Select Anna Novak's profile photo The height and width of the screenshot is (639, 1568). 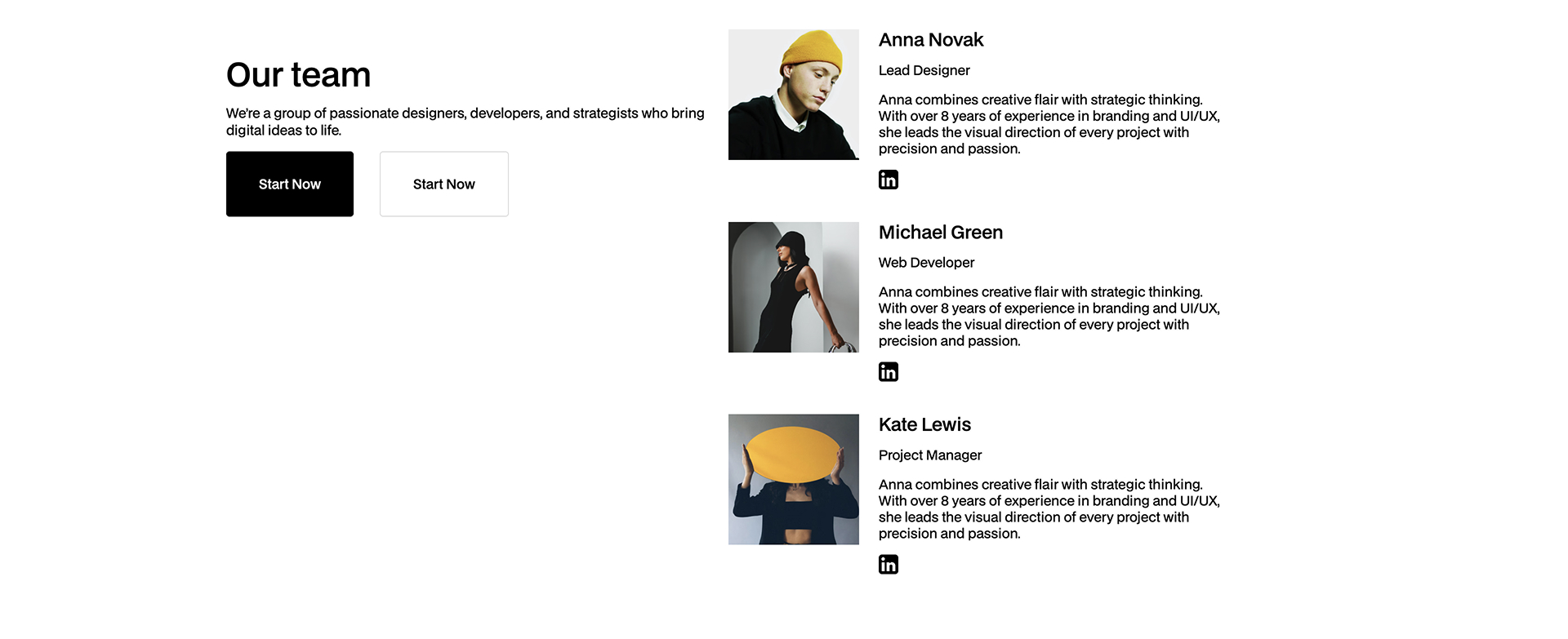(793, 94)
